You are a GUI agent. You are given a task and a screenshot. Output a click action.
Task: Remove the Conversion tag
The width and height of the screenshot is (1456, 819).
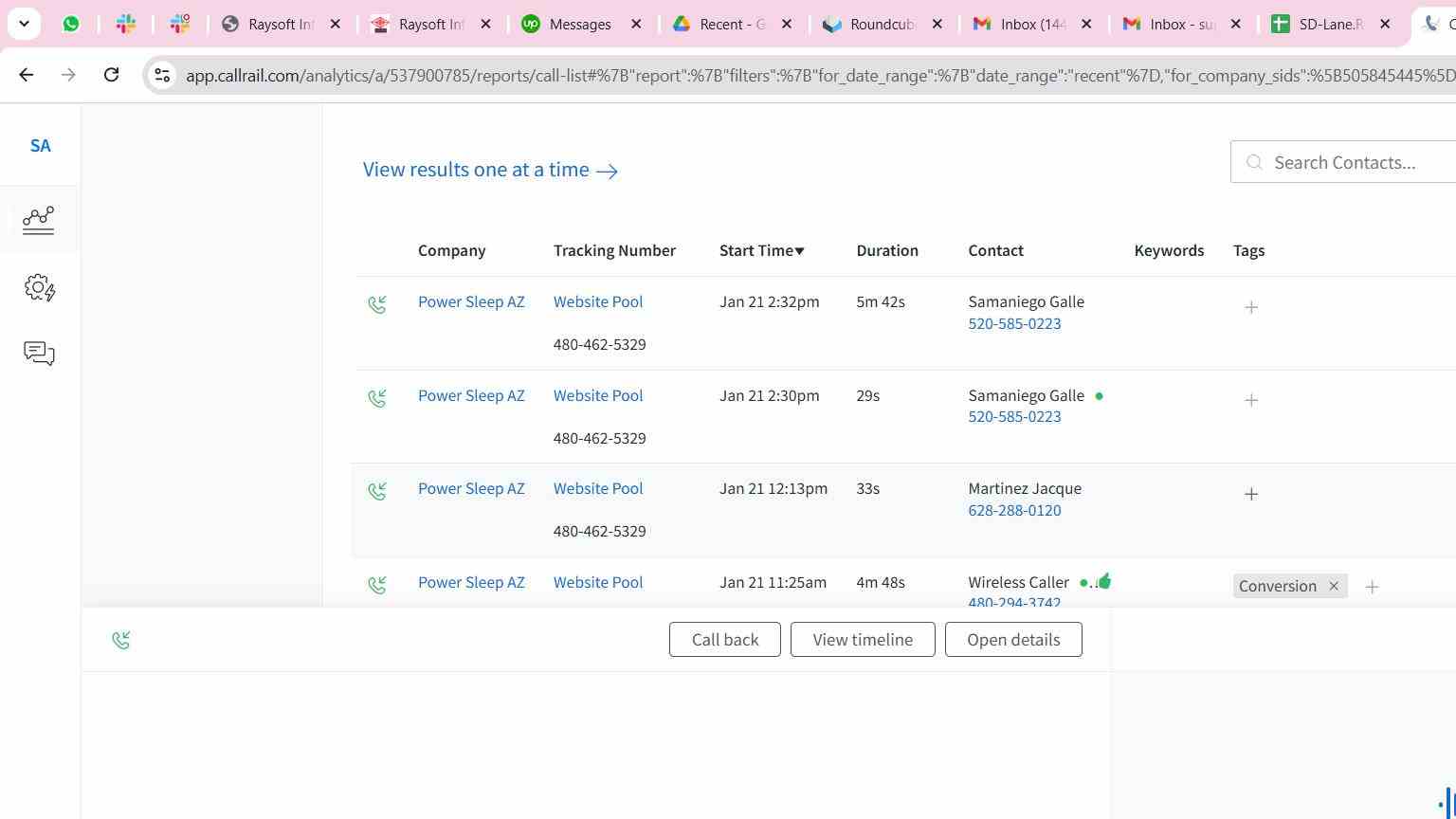tap(1334, 586)
